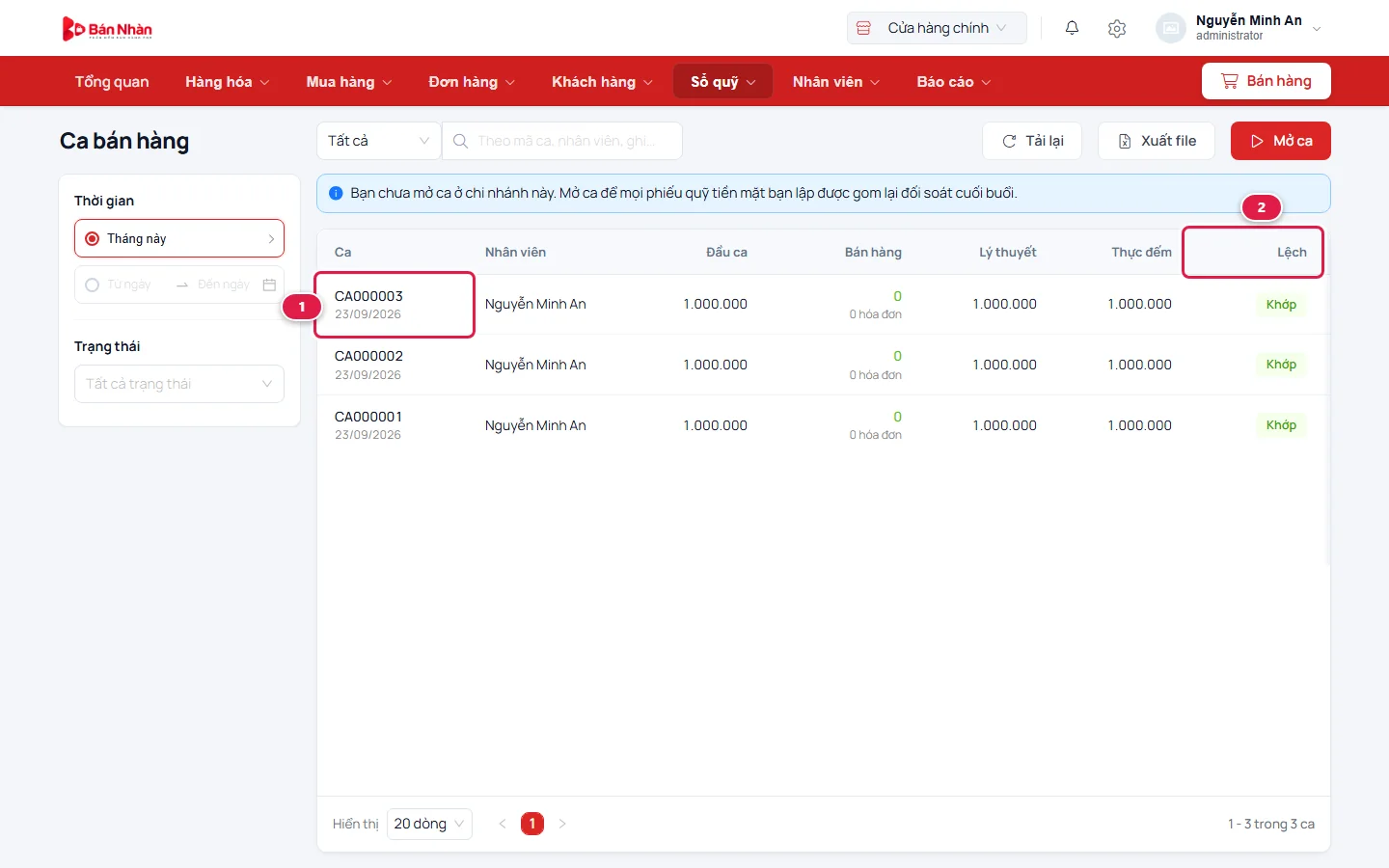Screen dimensions: 1389x868
Task: Click the Mở ca button
Action: (x=1281, y=141)
